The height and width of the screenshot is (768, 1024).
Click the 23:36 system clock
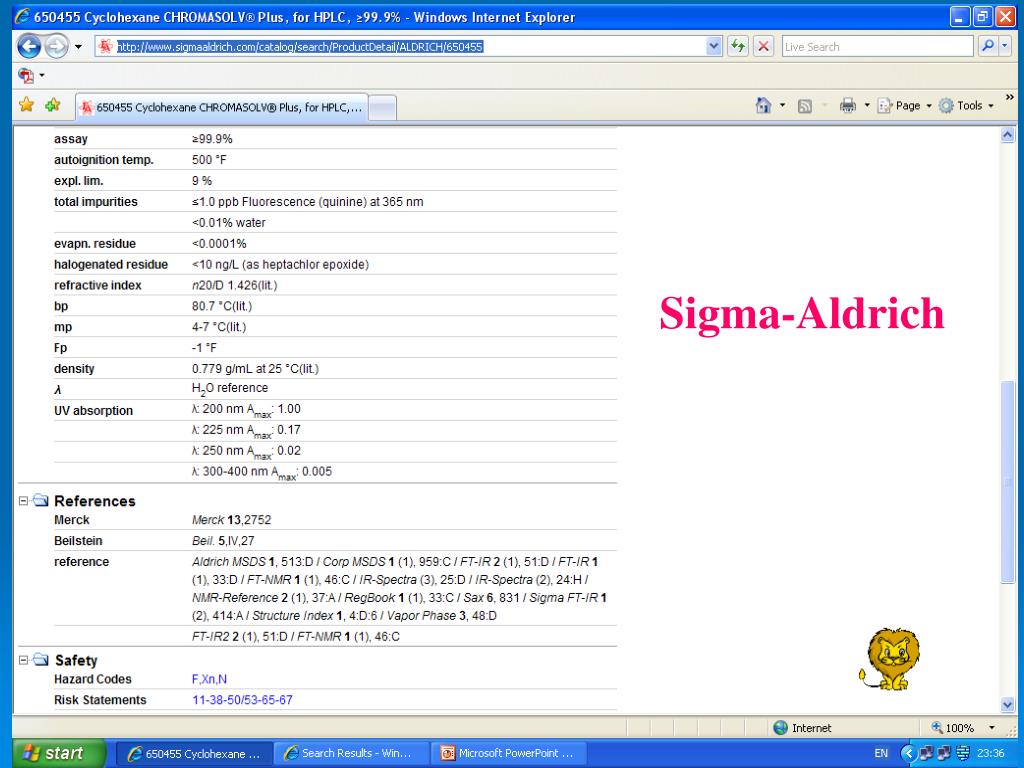point(991,754)
